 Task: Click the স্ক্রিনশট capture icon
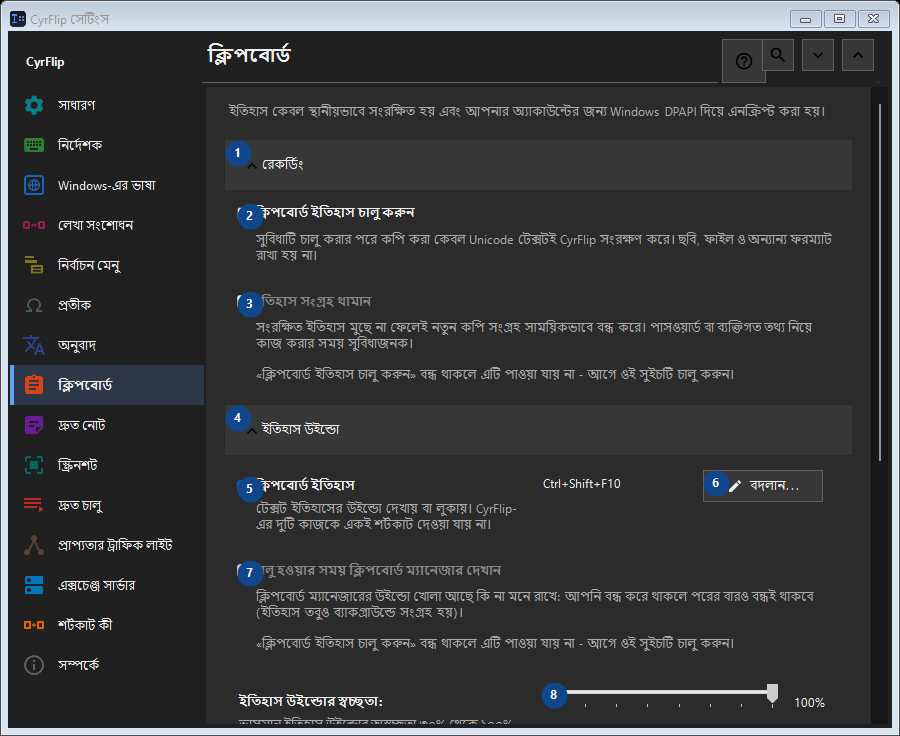[x=34, y=465]
